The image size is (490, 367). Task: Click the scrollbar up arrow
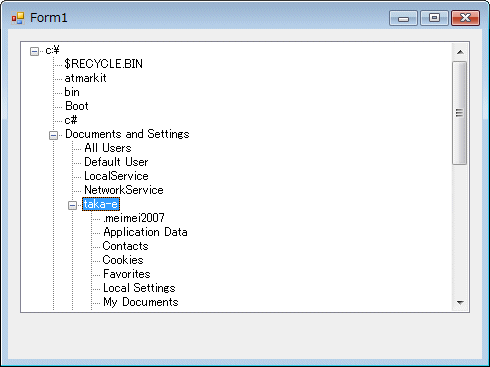click(x=460, y=52)
